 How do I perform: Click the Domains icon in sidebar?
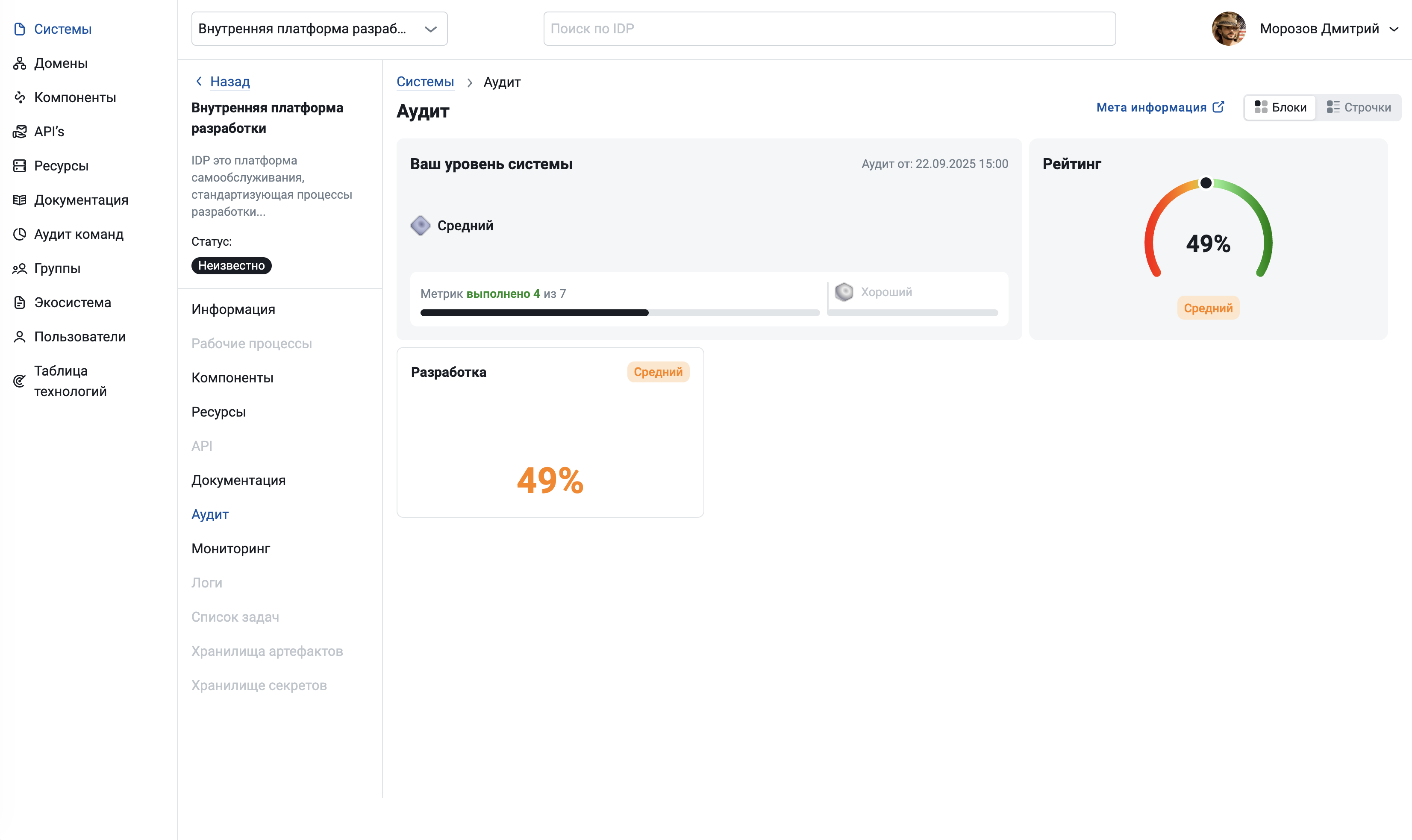tap(20, 63)
